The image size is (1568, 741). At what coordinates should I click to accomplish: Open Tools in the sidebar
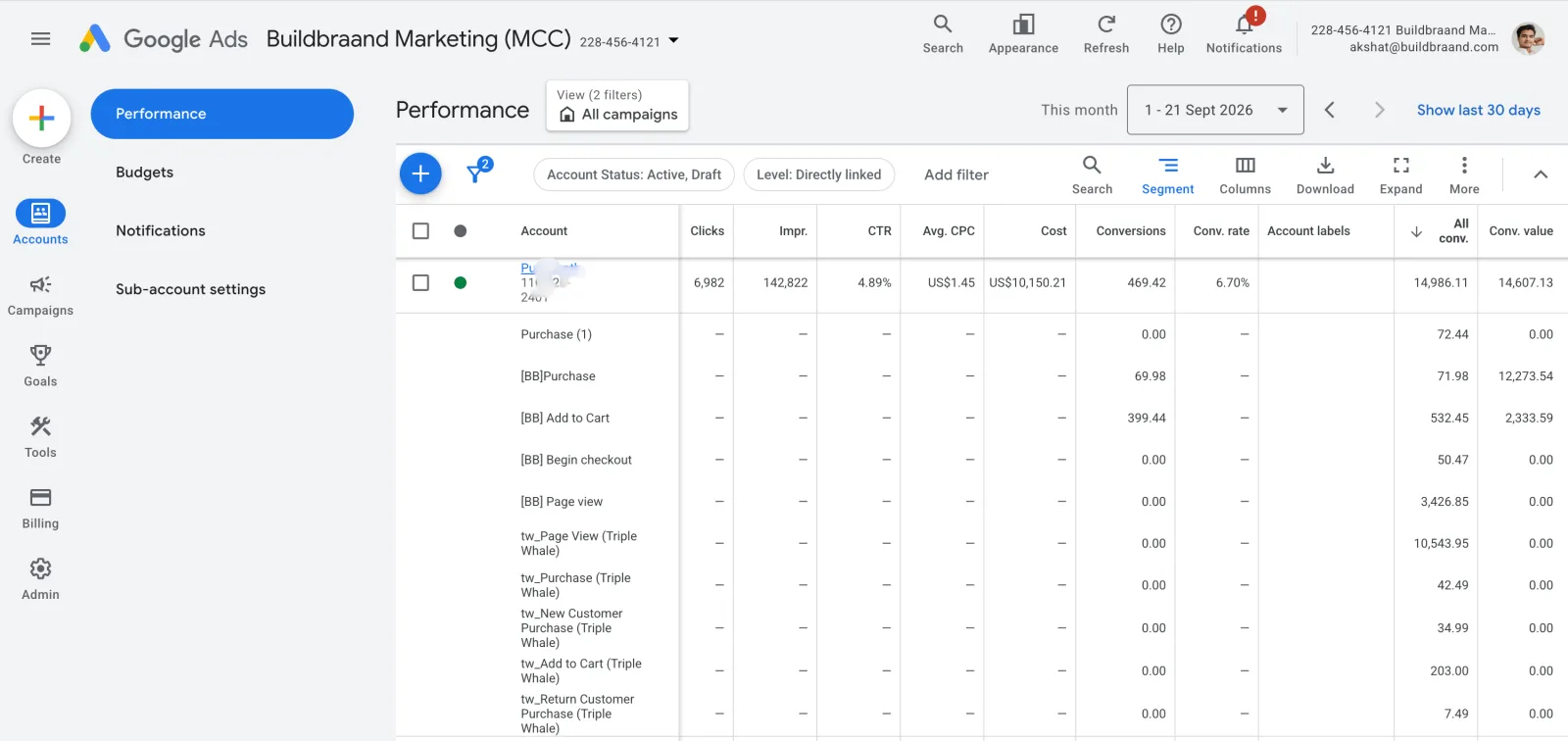click(x=40, y=438)
